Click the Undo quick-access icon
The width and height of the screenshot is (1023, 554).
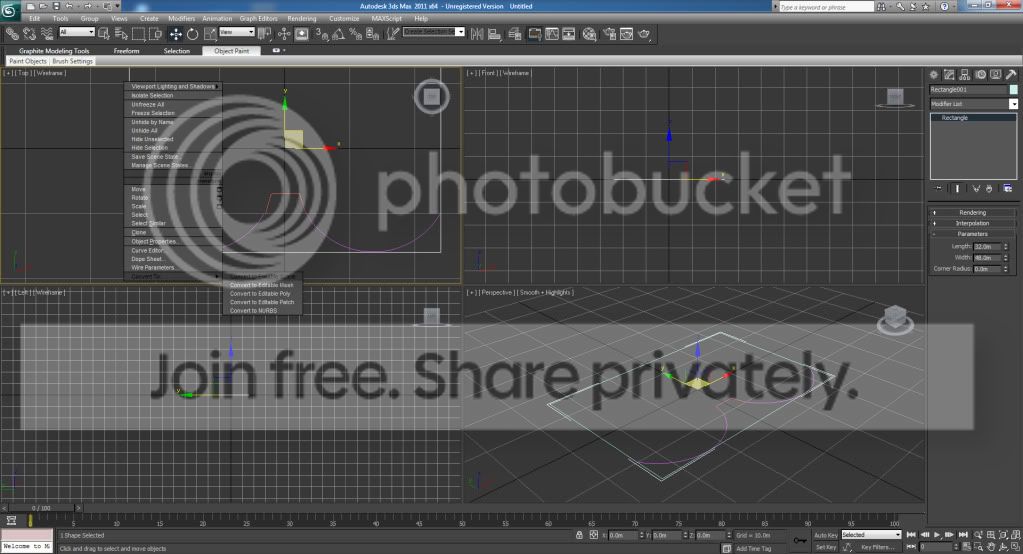click(x=70, y=7)
